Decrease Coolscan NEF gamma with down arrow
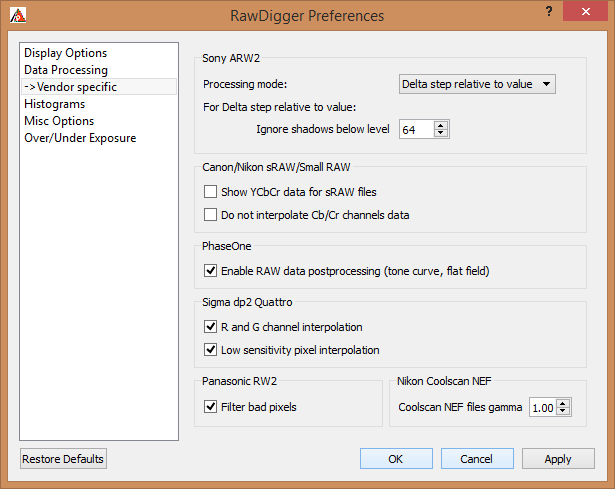 tap(563, 411)
